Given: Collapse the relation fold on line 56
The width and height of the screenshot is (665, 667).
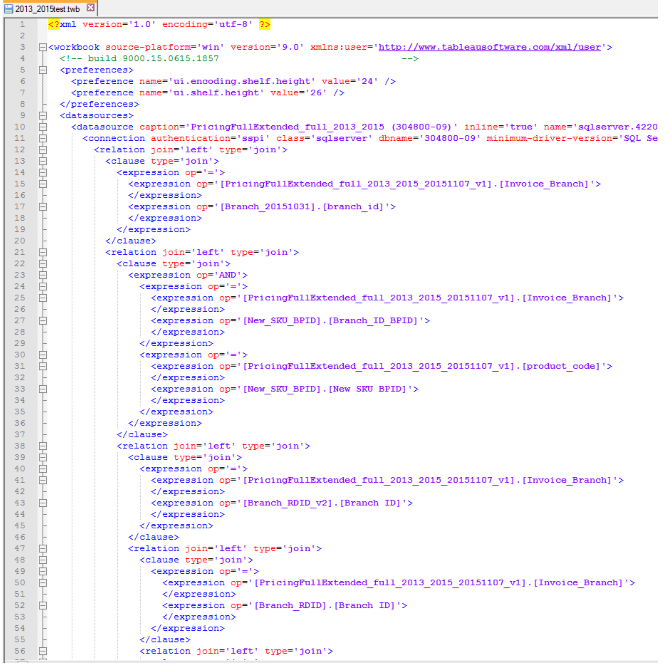Looking at the screenshot, I should pos(43,651).
